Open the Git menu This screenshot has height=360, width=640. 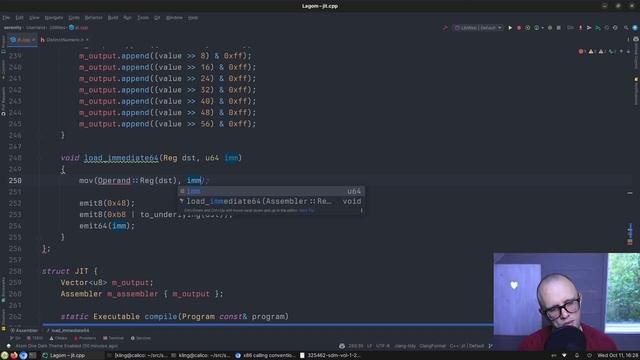pos(157,18)
